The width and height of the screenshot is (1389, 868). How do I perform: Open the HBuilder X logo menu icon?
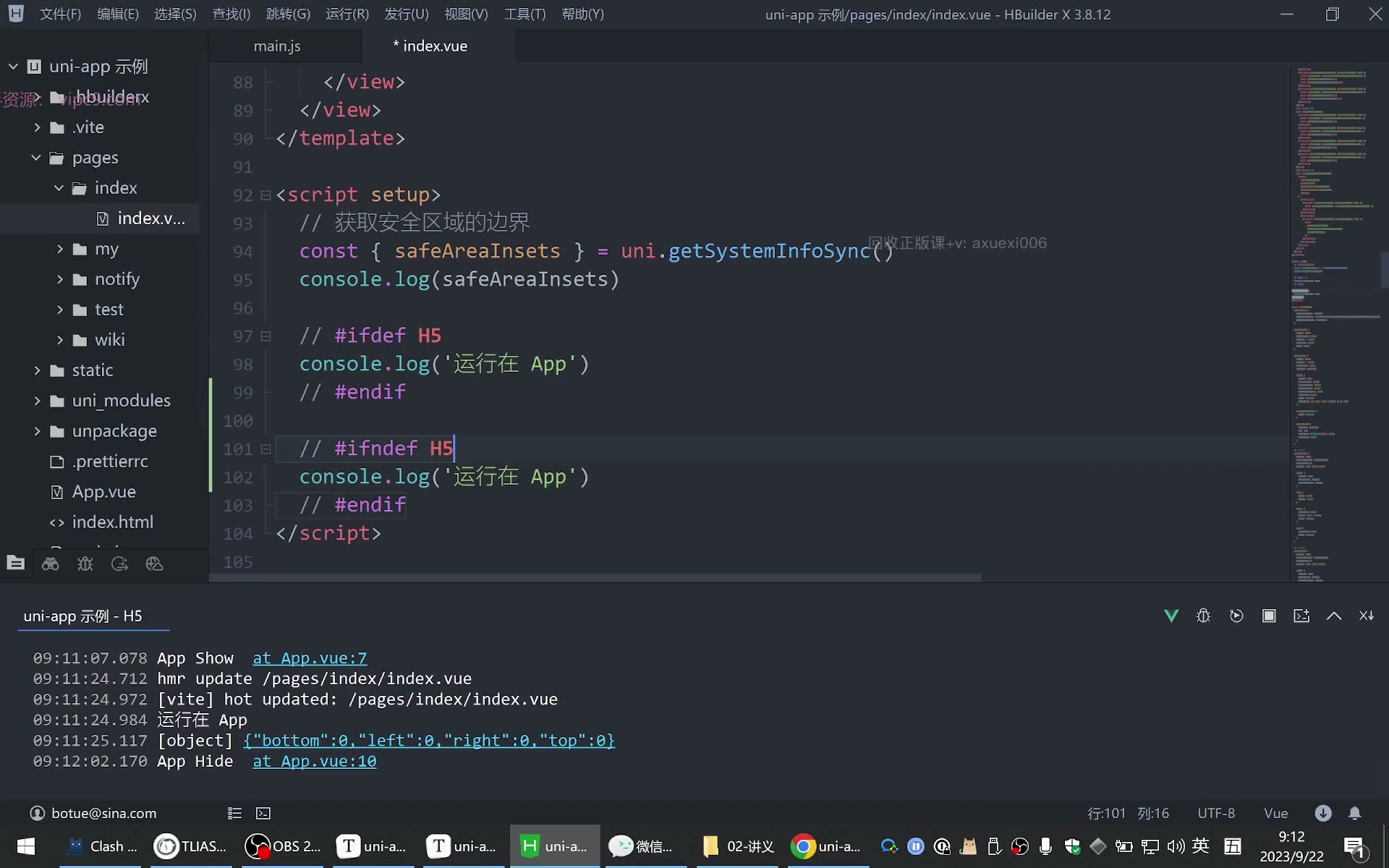click(x=16, y=14)
